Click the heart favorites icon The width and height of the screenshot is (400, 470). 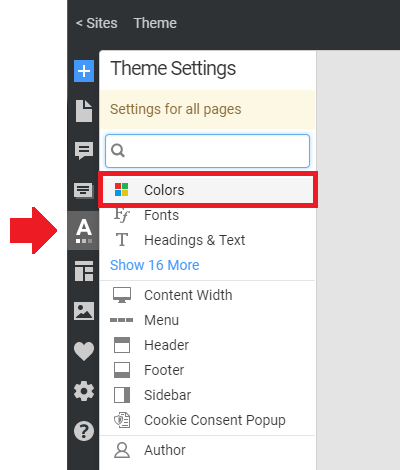(x=84, y=351)
